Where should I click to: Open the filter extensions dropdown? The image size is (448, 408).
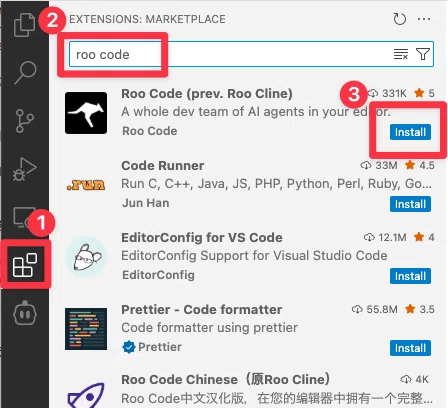click(x=423, y=54)
